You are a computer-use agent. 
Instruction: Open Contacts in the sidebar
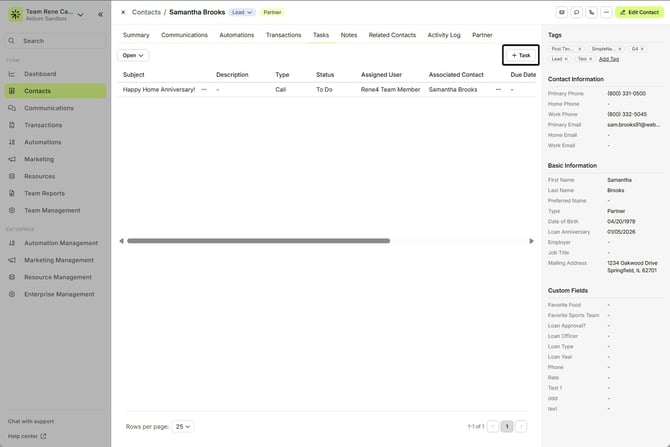tap(56, 91)
